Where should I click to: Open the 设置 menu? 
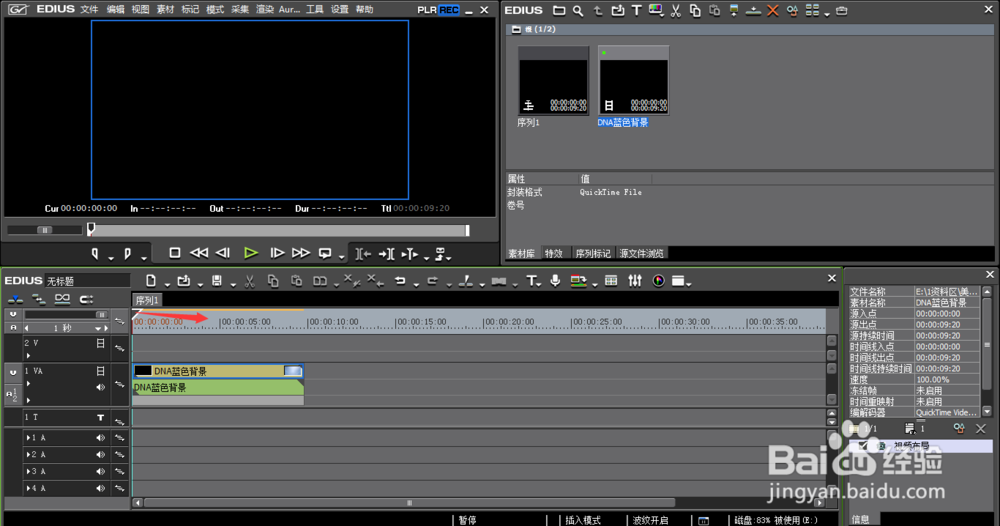click(x=340, y=10)
